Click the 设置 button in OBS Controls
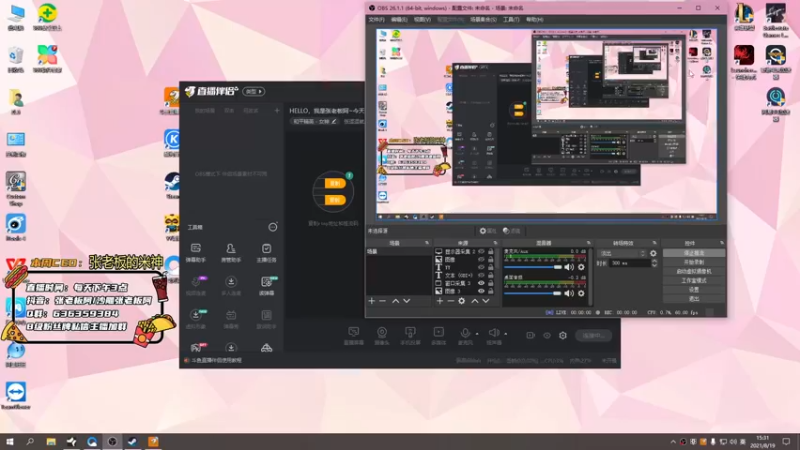Image resolution: width=800 pixels, height=450 pixels. click(694, 290)
